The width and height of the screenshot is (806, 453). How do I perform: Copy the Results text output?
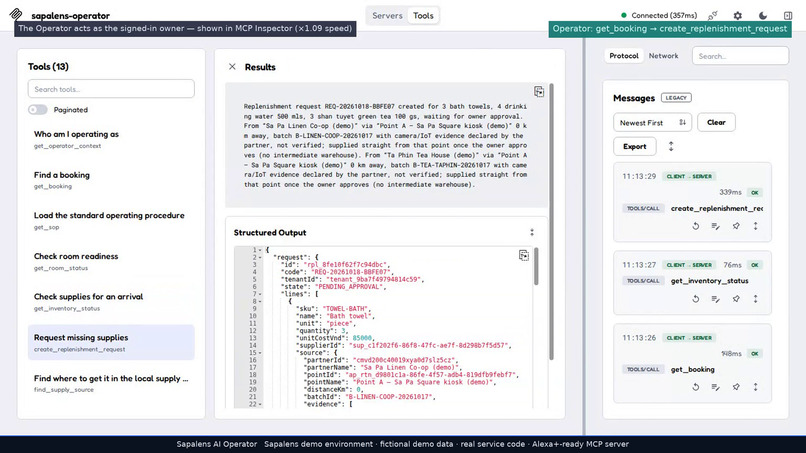(539, 92)
